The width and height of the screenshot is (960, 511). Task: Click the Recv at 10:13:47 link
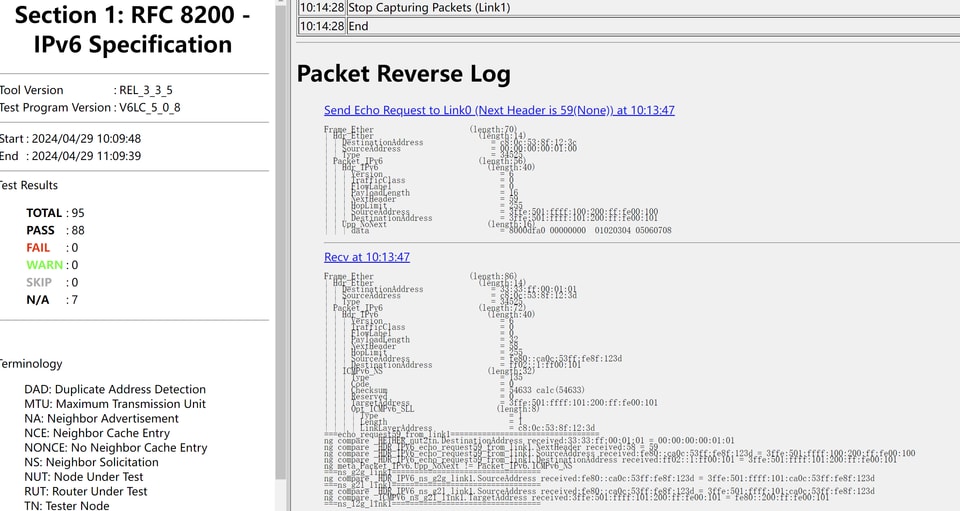[366, 257]
